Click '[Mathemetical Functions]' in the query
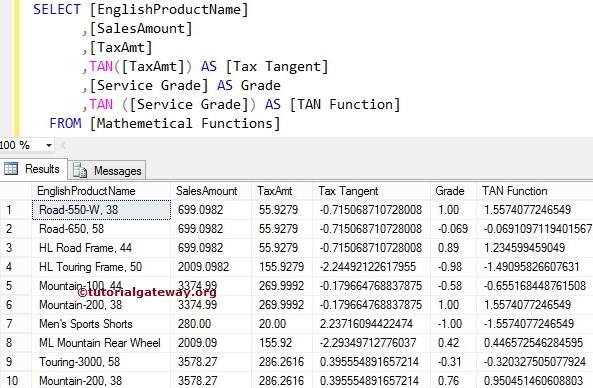 (x=185, y=124)
